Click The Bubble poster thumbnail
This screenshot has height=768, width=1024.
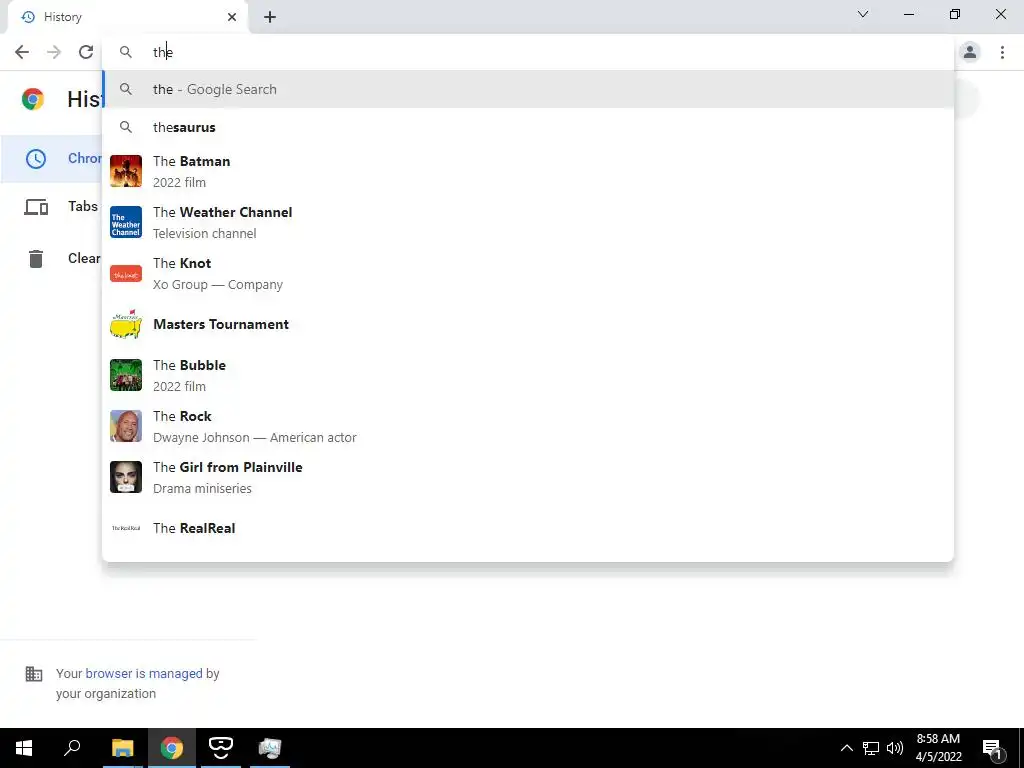tap(126, 375)
